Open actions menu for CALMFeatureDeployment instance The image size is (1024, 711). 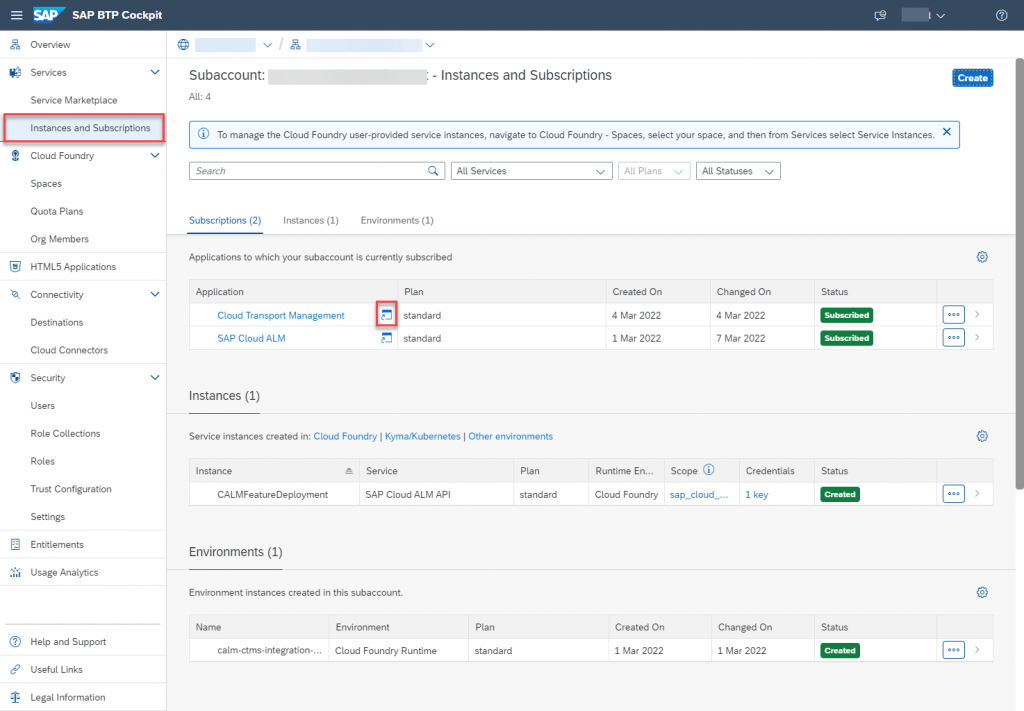click(953, 494)
